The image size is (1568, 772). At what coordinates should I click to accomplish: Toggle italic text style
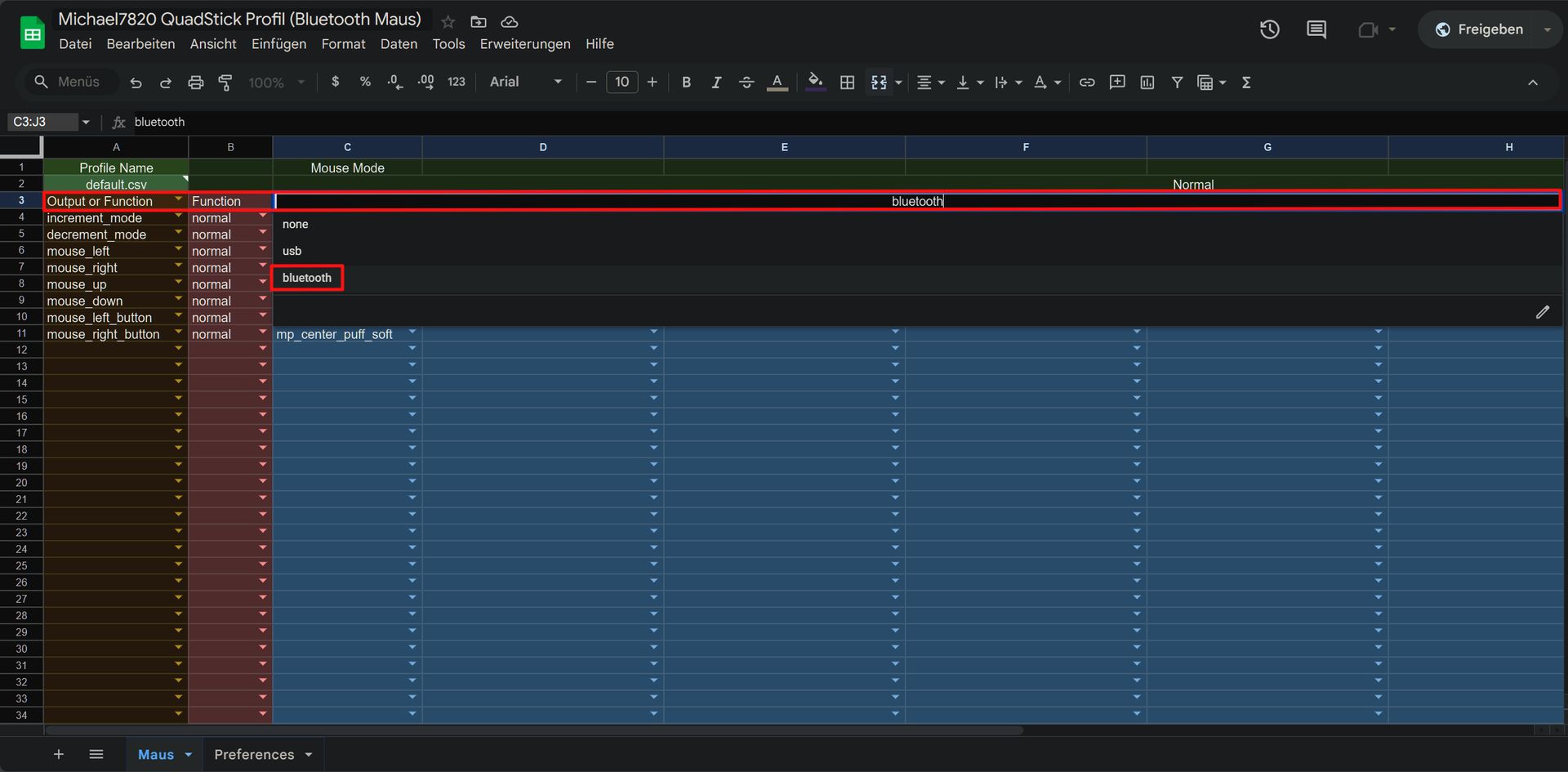716,83
